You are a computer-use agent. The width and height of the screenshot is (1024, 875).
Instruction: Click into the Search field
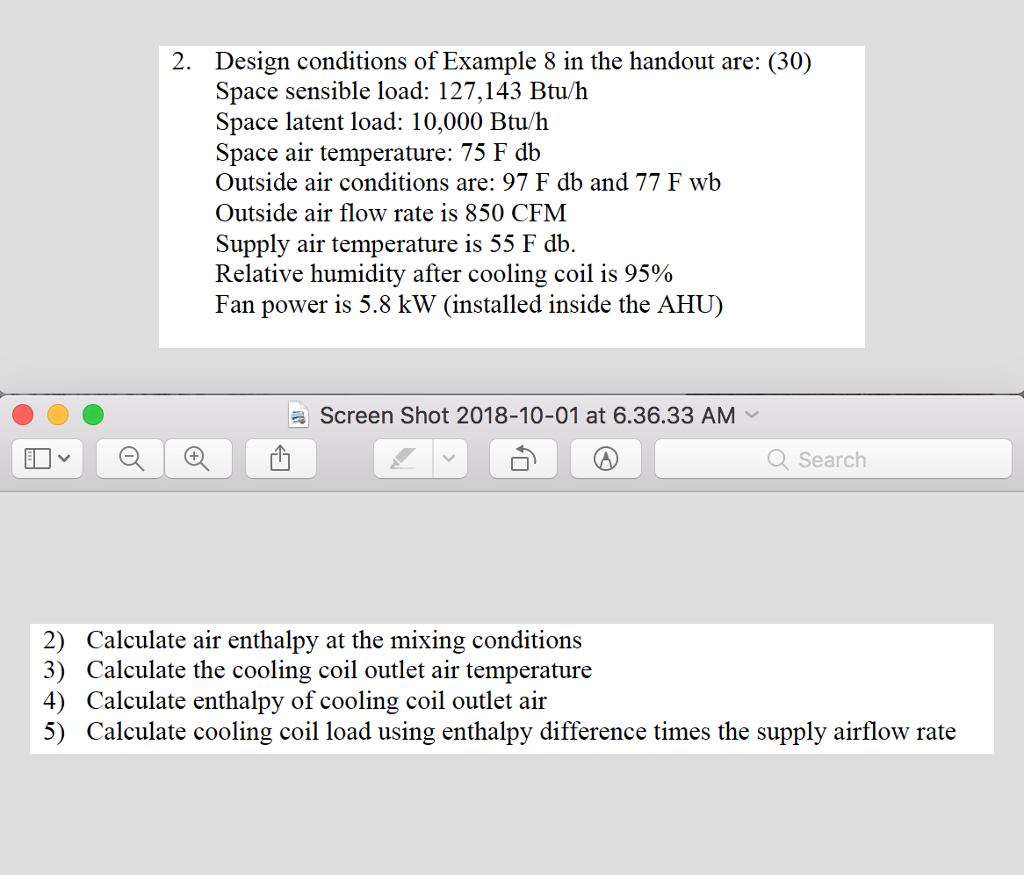[x=833, y=459]
